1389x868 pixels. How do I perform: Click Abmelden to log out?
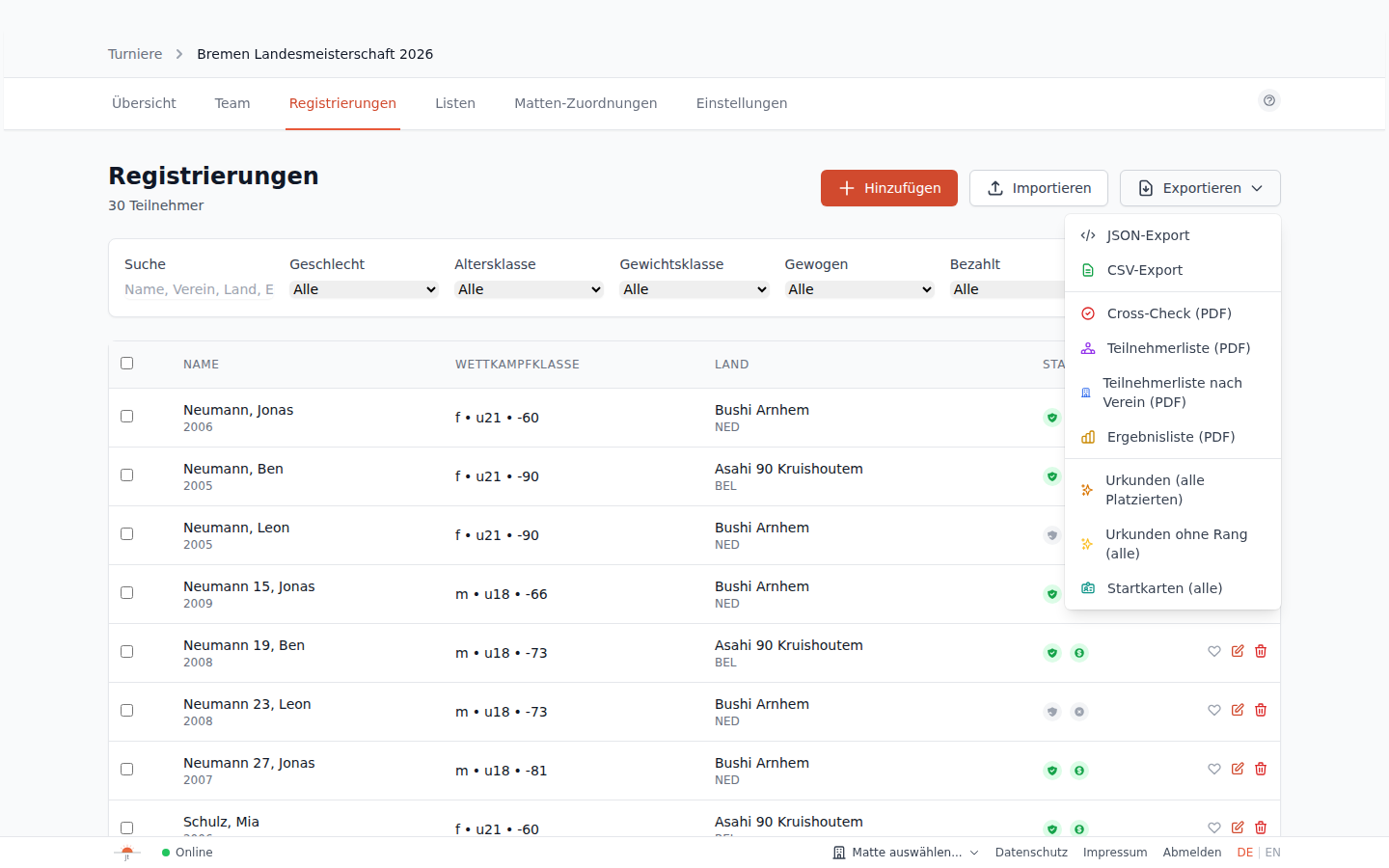(x=1192, y=853)
